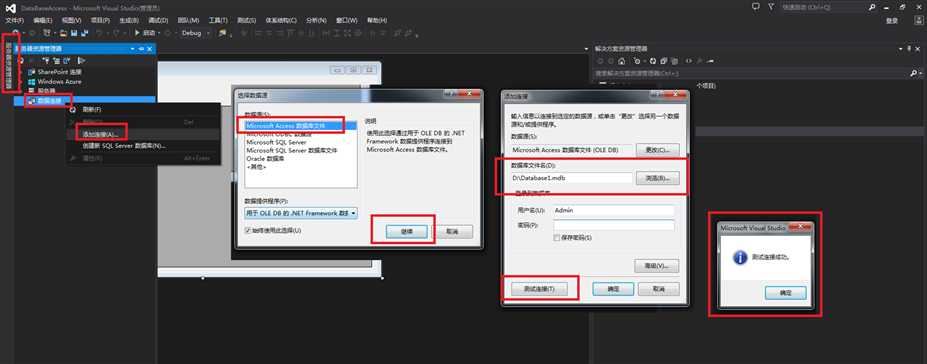Click the Browse(B) button beside Database1.mdb
Screen dimensions: 927x364
pyautogui.click(x=657, y=178)
